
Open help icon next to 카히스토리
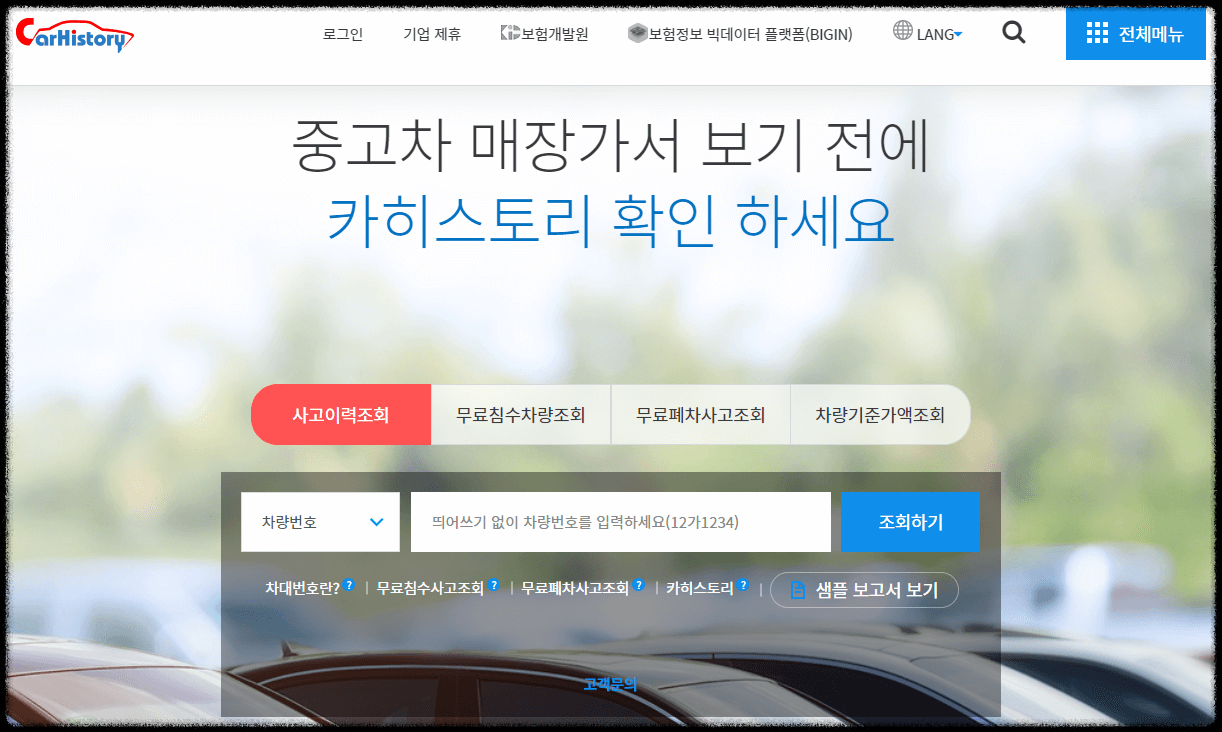[x=743, y=585]
